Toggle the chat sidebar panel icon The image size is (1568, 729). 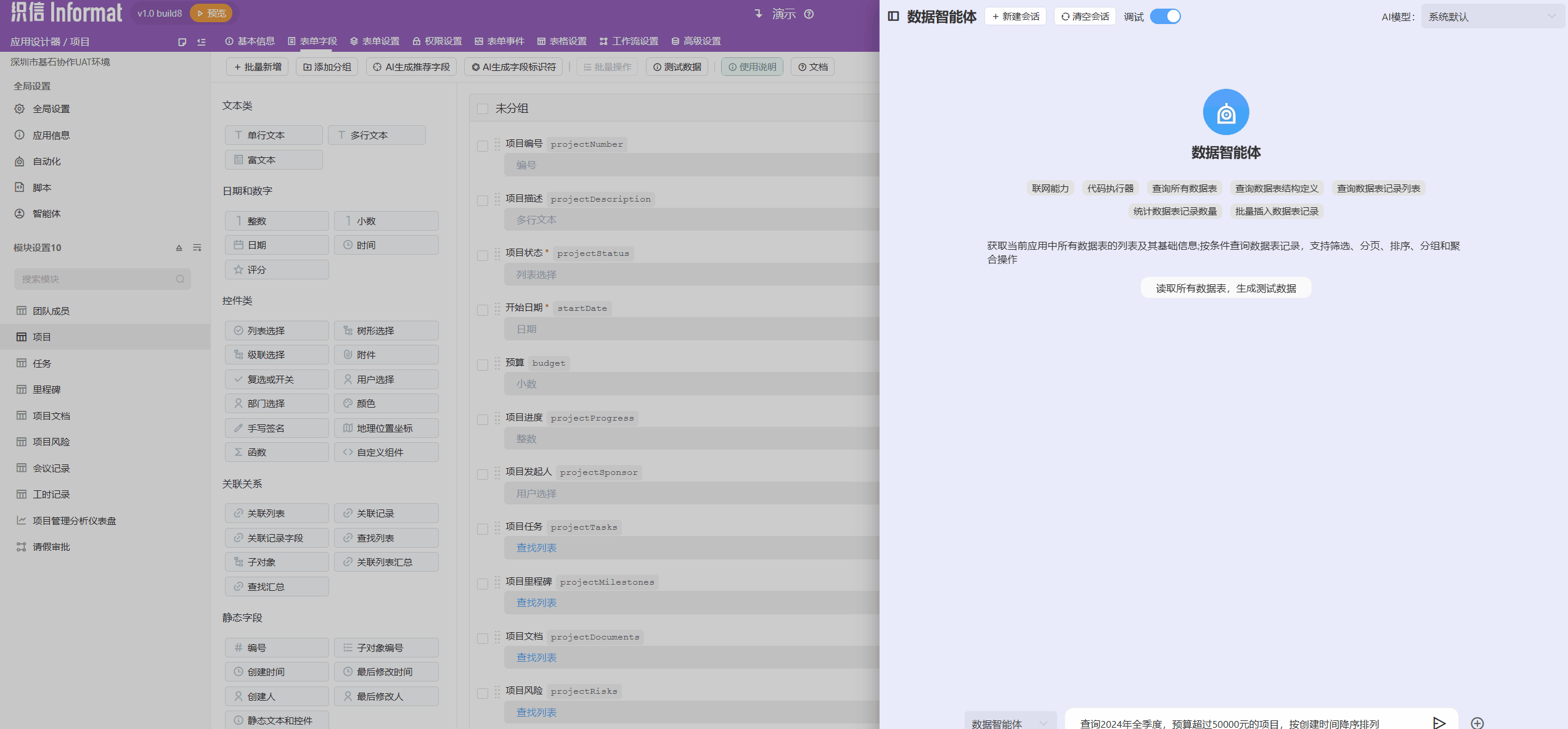pos(893,17)
